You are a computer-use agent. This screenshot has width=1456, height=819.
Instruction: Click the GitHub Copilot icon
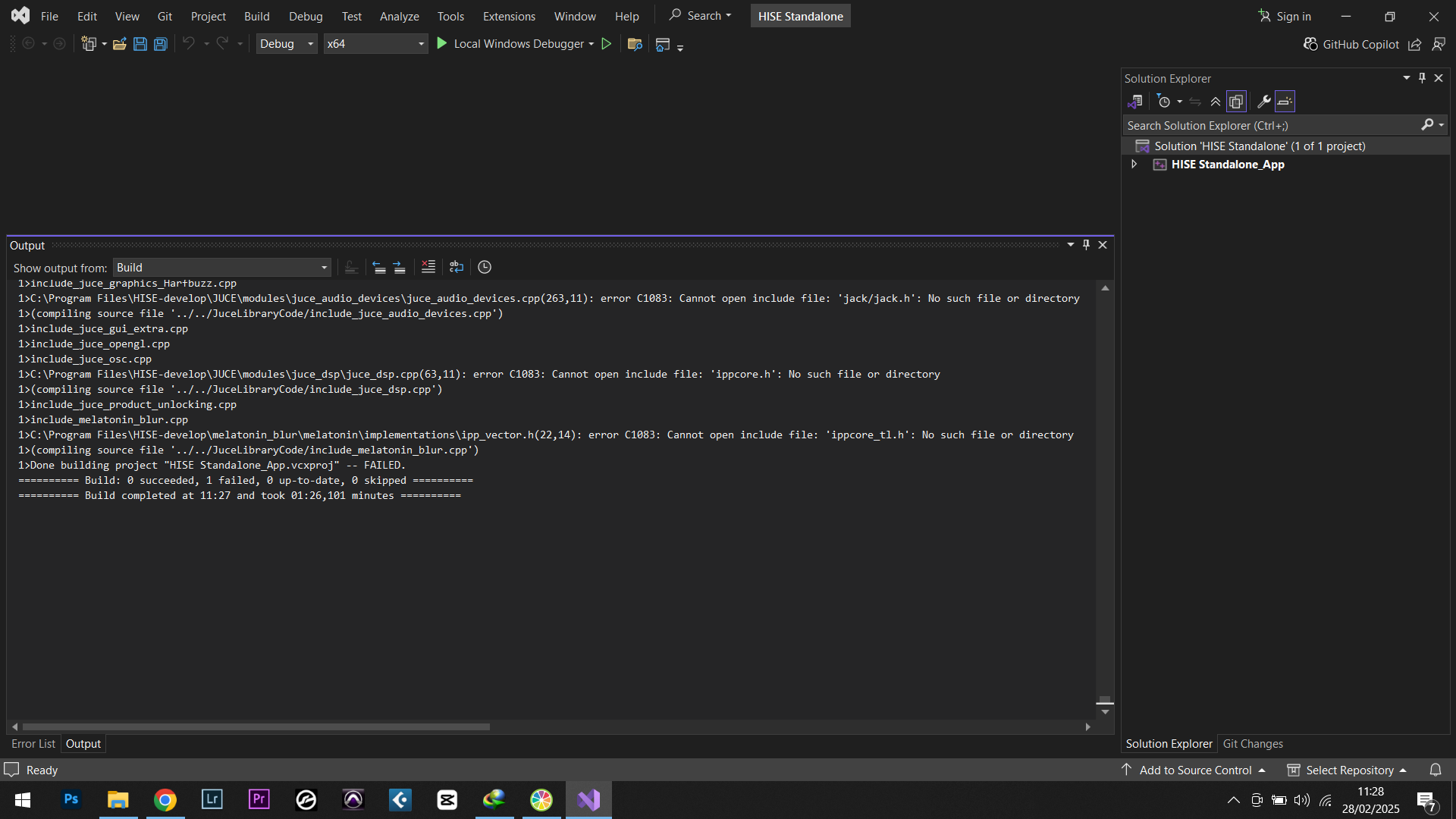point(1310,44)
